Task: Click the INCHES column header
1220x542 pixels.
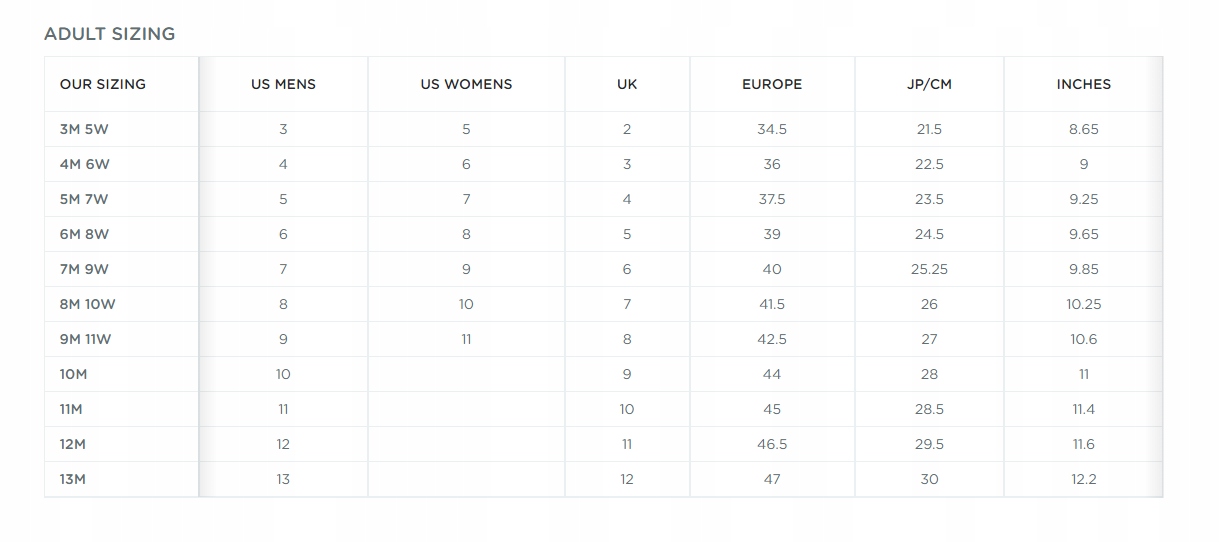Action: pos(1083,85)
